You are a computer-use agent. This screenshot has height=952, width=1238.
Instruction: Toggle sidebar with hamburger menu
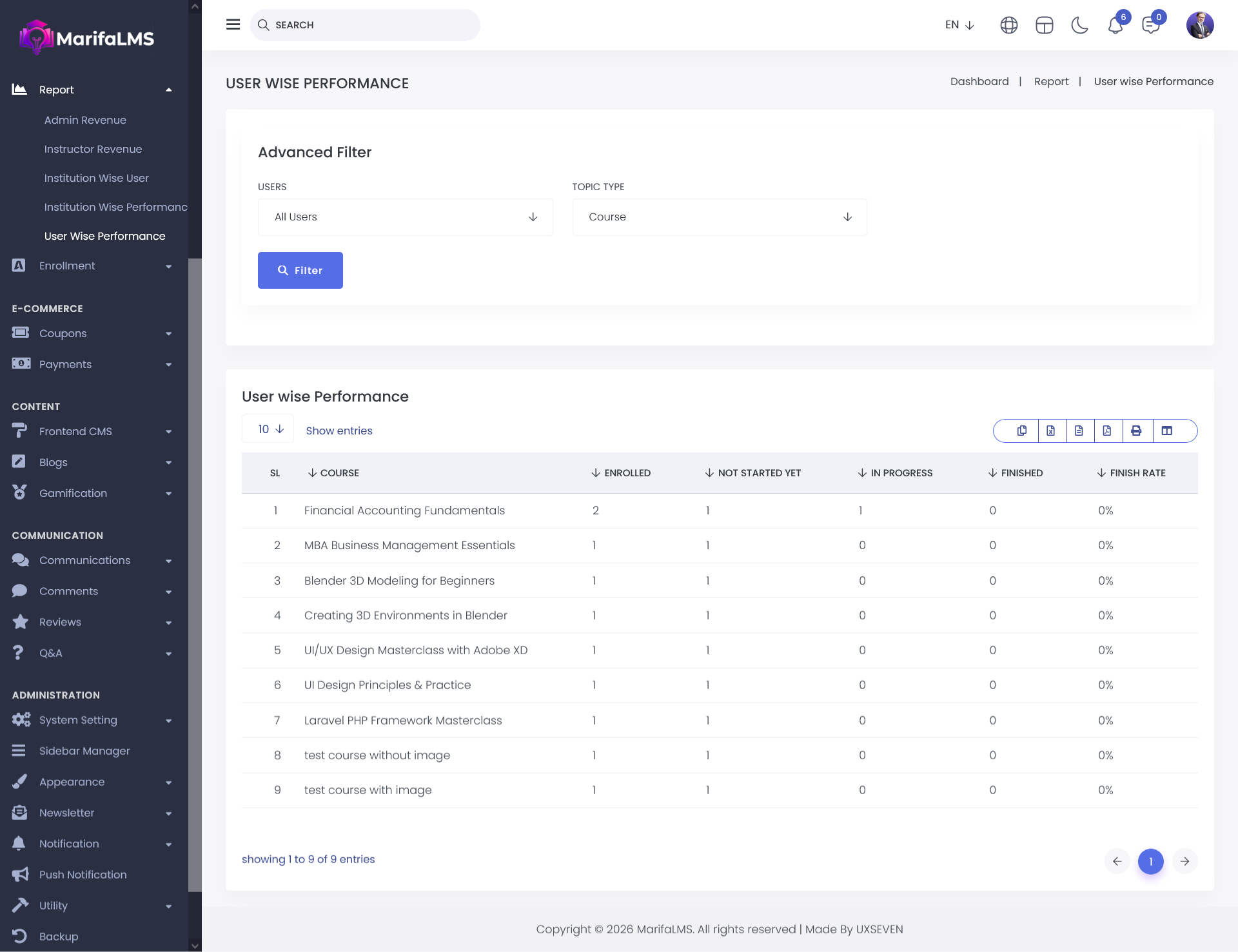(x=233, y=24)
